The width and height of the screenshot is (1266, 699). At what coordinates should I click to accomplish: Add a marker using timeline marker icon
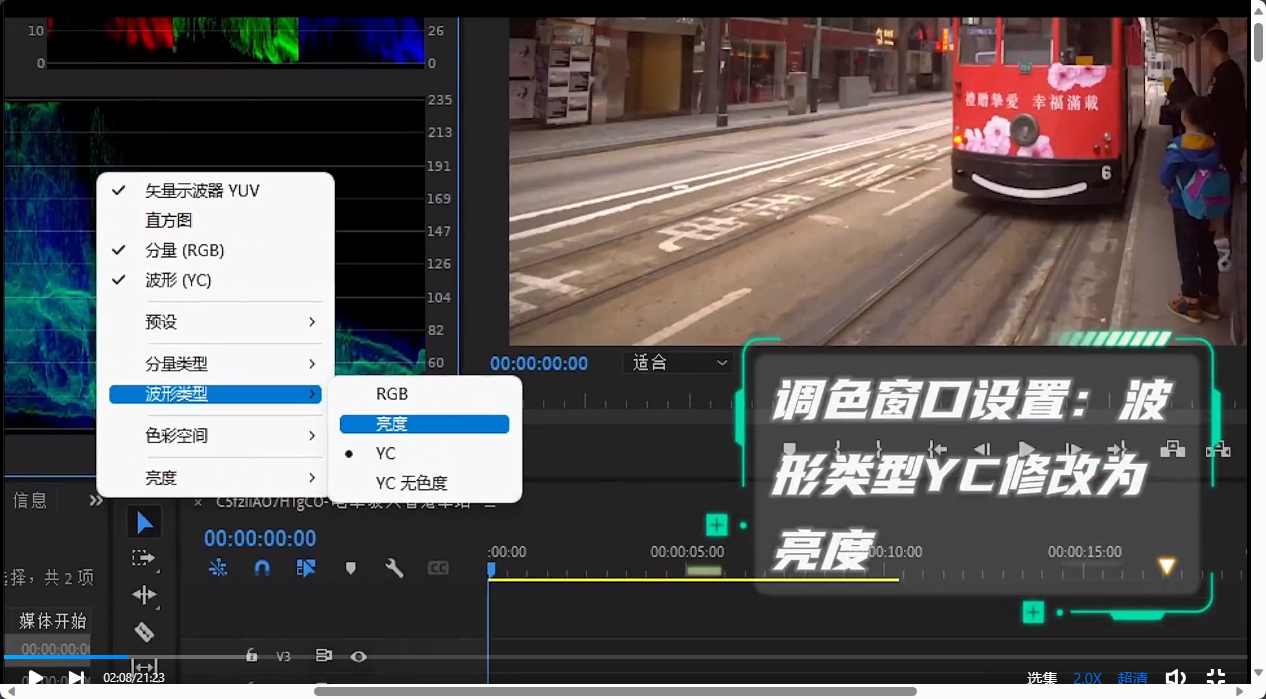coord(351,568)
